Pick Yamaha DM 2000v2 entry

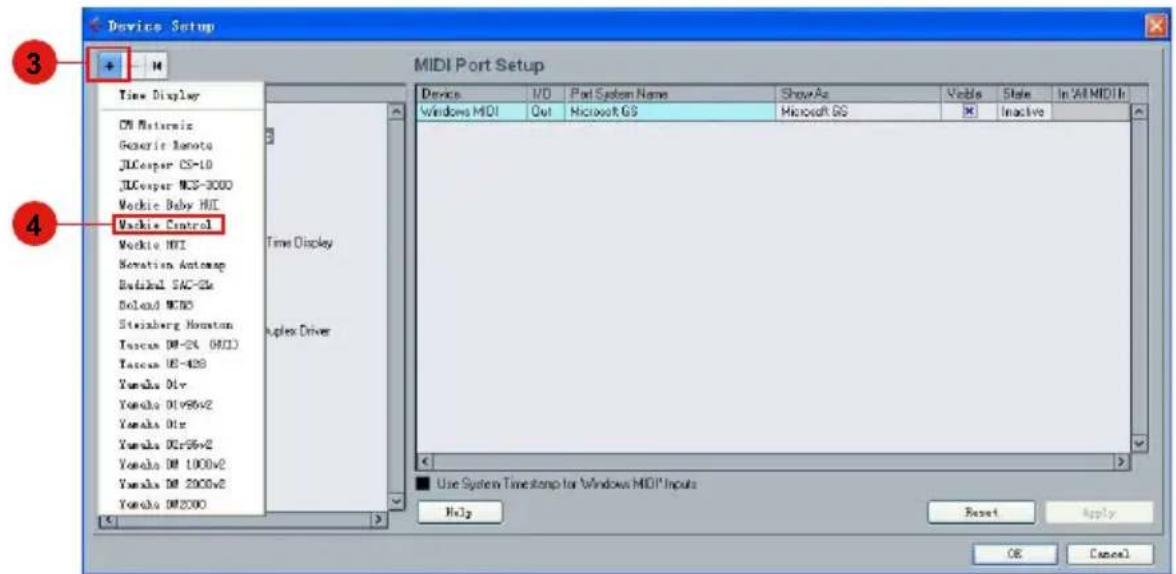(x=172, y=485)
